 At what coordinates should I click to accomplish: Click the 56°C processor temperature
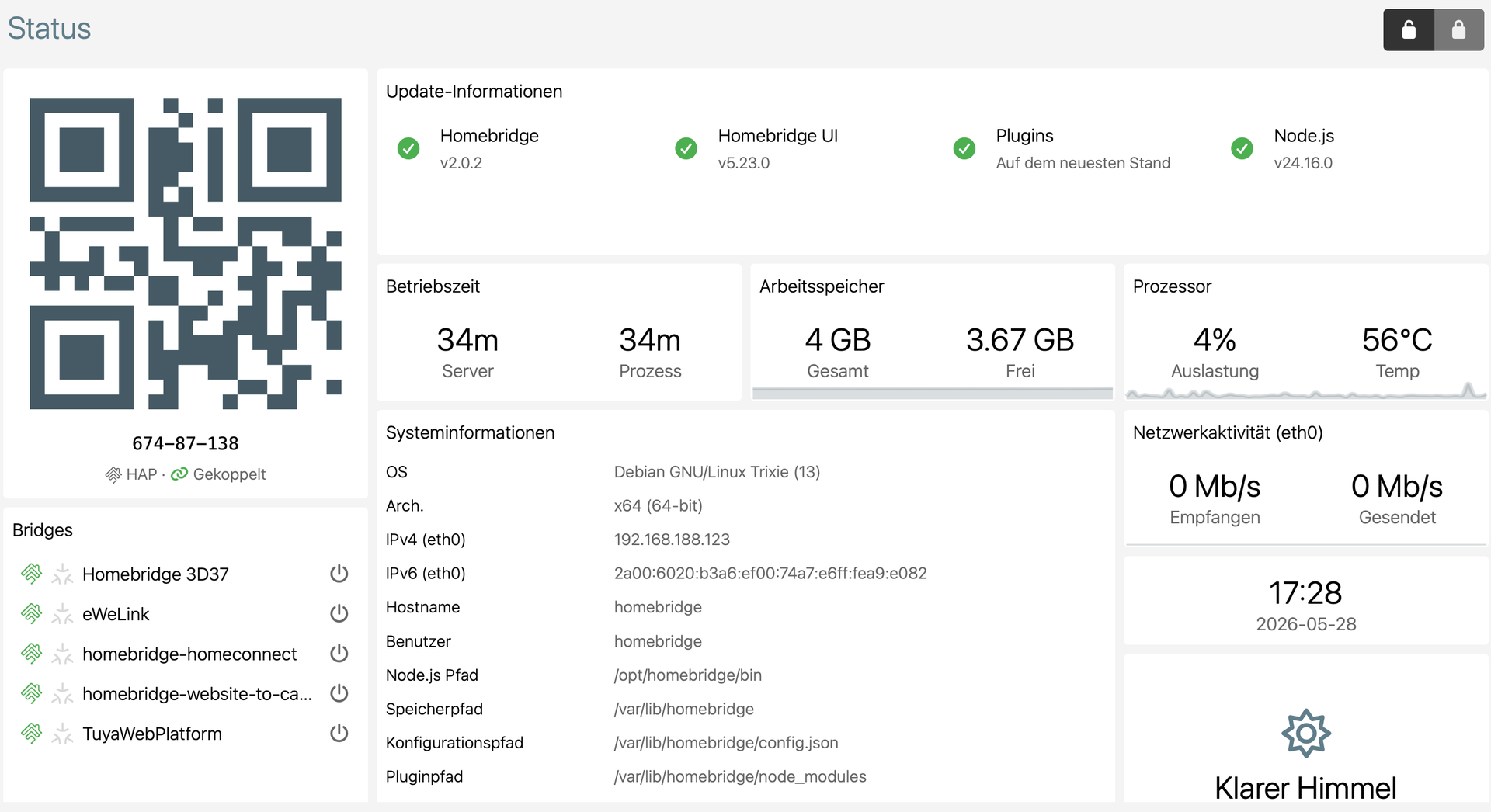tap(1397, 340)
